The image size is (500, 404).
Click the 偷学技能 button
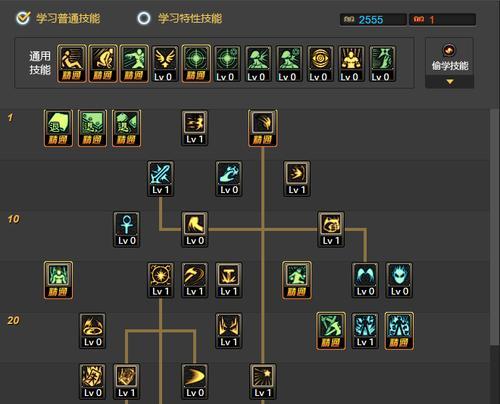coord(450,57)
